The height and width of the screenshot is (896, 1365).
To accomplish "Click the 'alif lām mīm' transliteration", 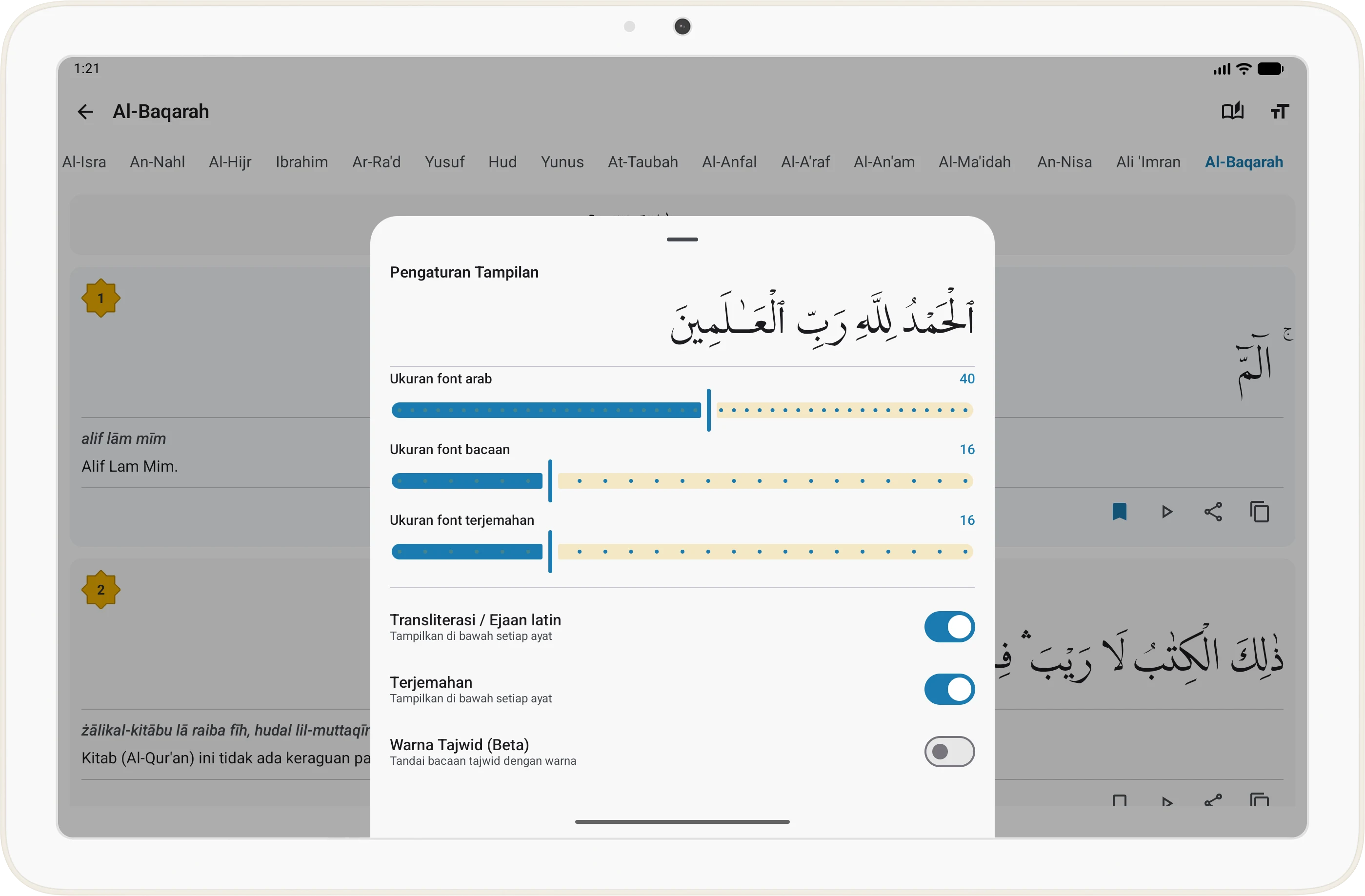I will tap(123, 438).
